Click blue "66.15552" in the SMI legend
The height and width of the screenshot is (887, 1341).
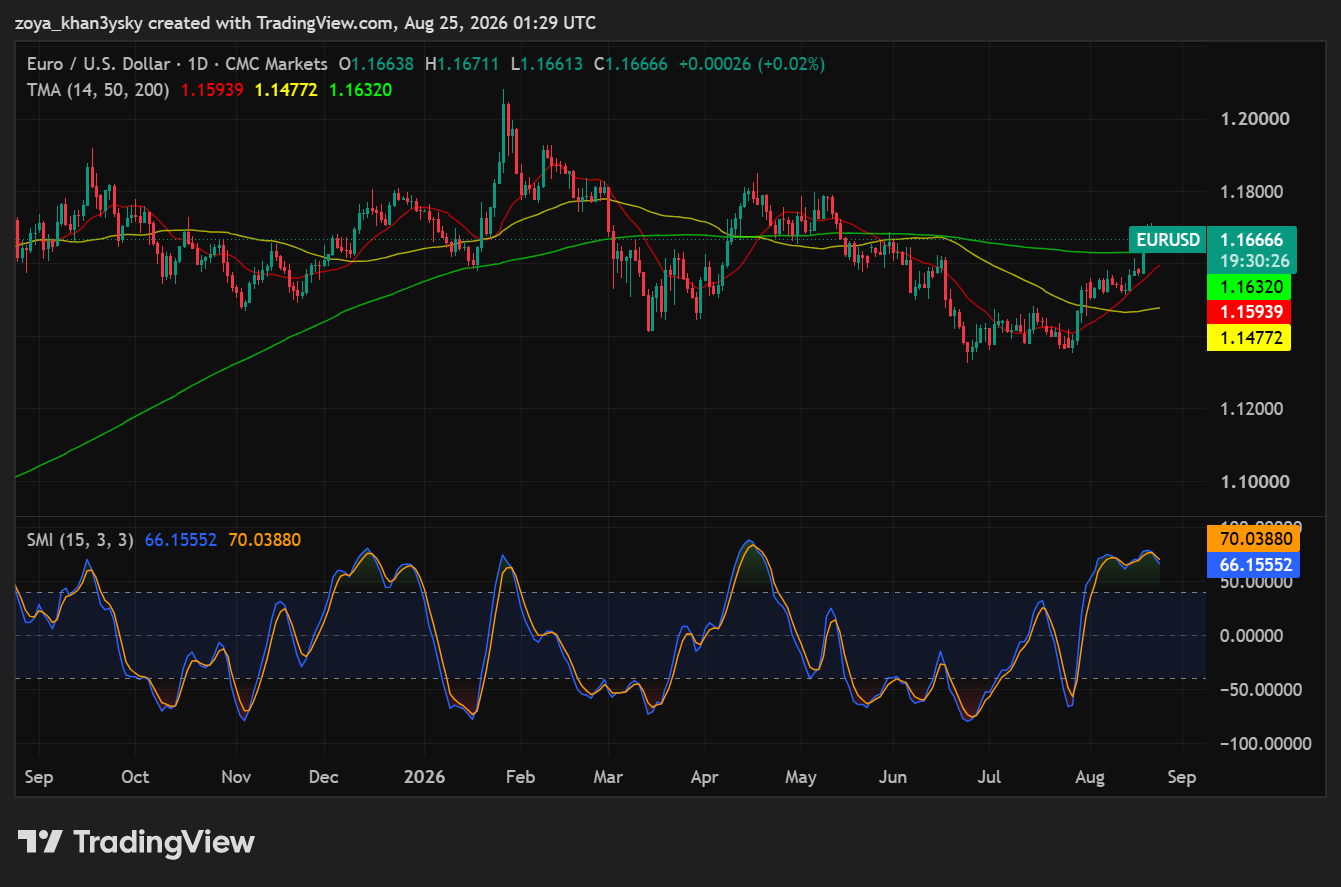coord(181,540)
